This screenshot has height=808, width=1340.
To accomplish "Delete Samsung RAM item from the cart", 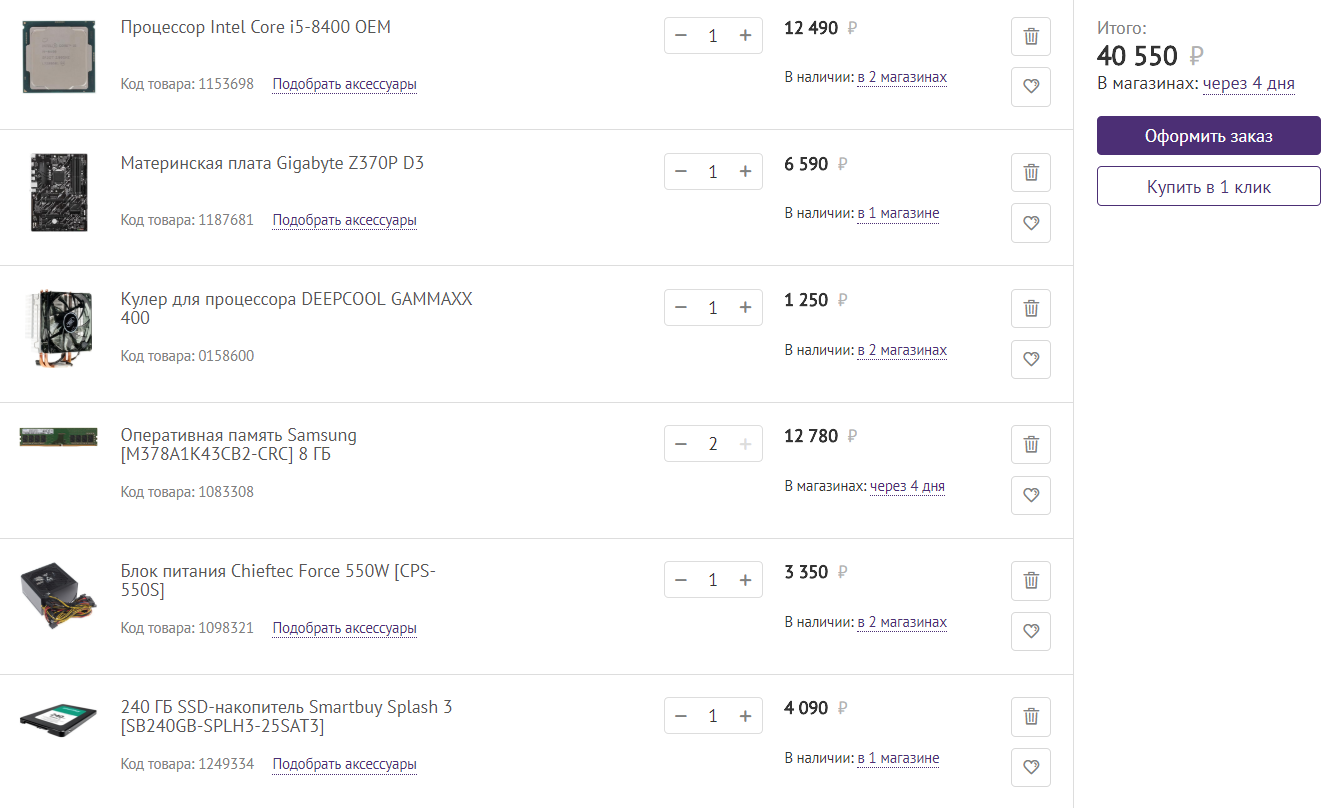I will point(1031,444).
